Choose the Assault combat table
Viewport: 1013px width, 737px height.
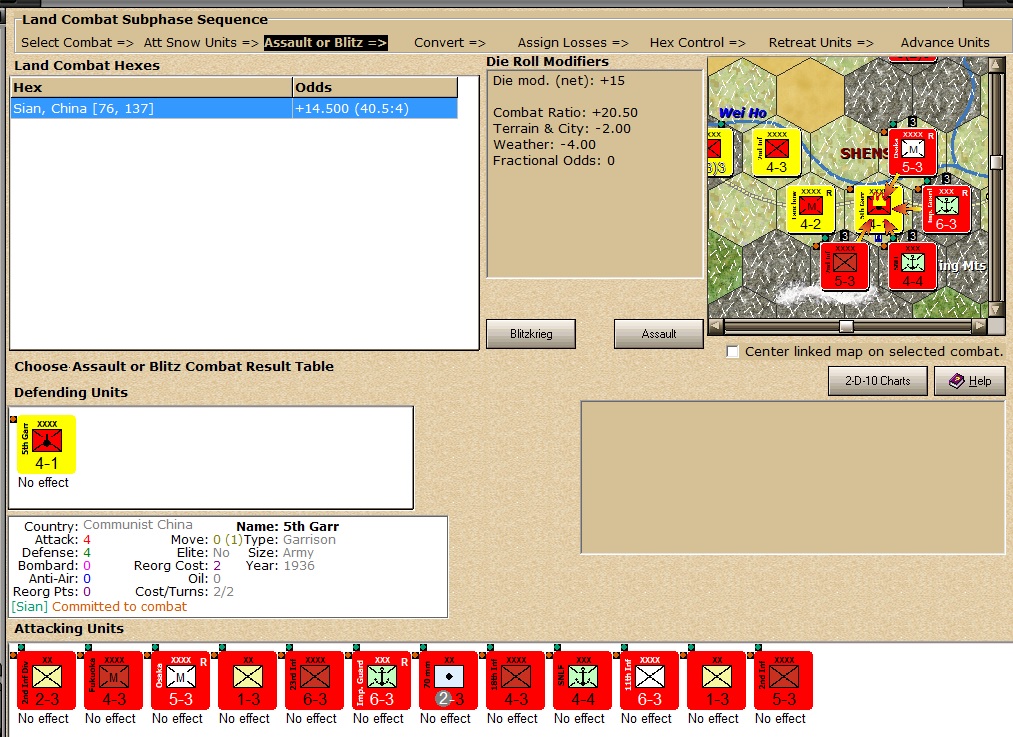pos(658,334)
